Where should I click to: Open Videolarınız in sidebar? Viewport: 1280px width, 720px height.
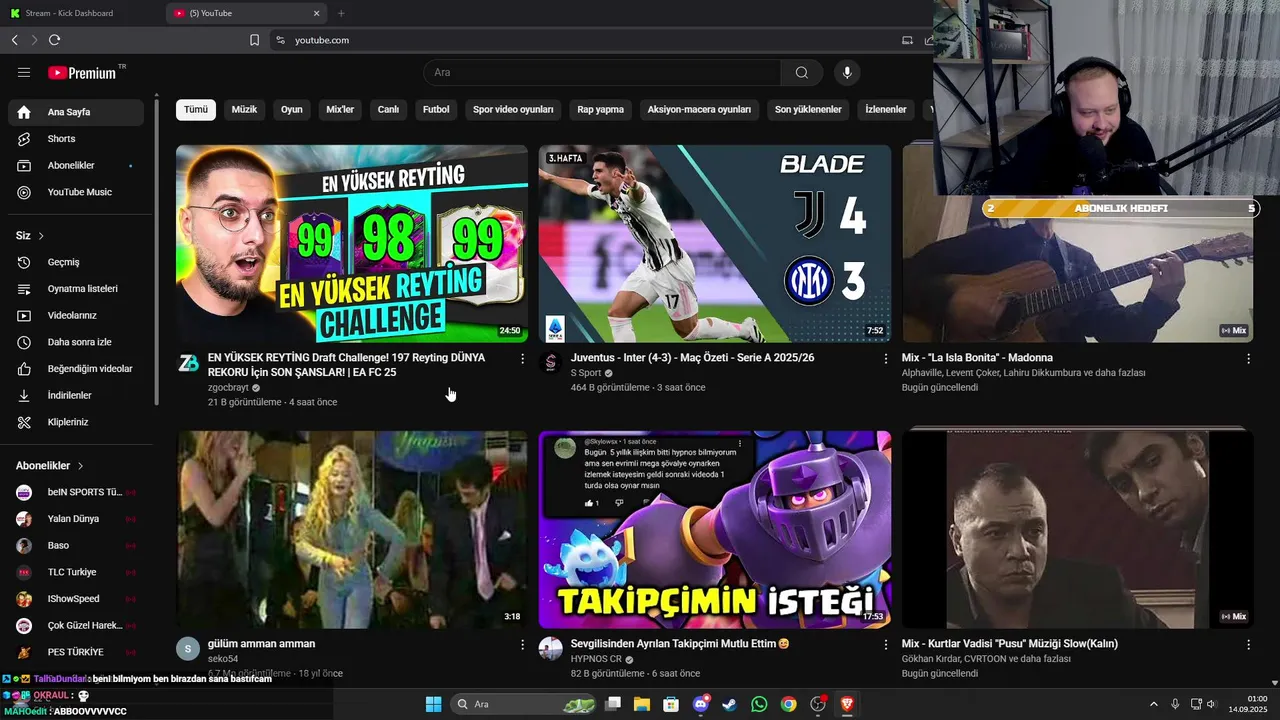(76, 315)
